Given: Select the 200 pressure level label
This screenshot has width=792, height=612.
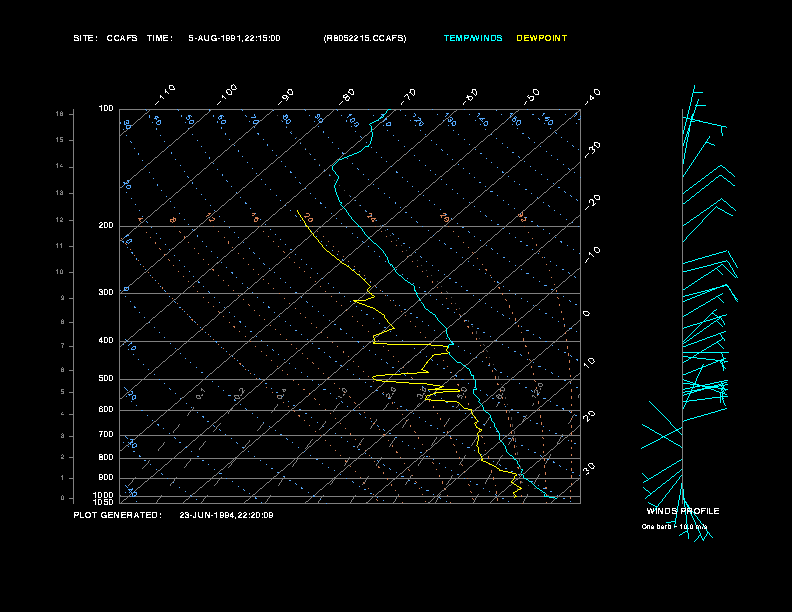Looking at the screenshot, I should coord(106,225).
